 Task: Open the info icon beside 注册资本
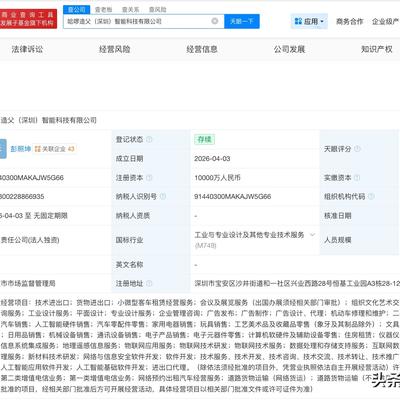coord(150,178)
